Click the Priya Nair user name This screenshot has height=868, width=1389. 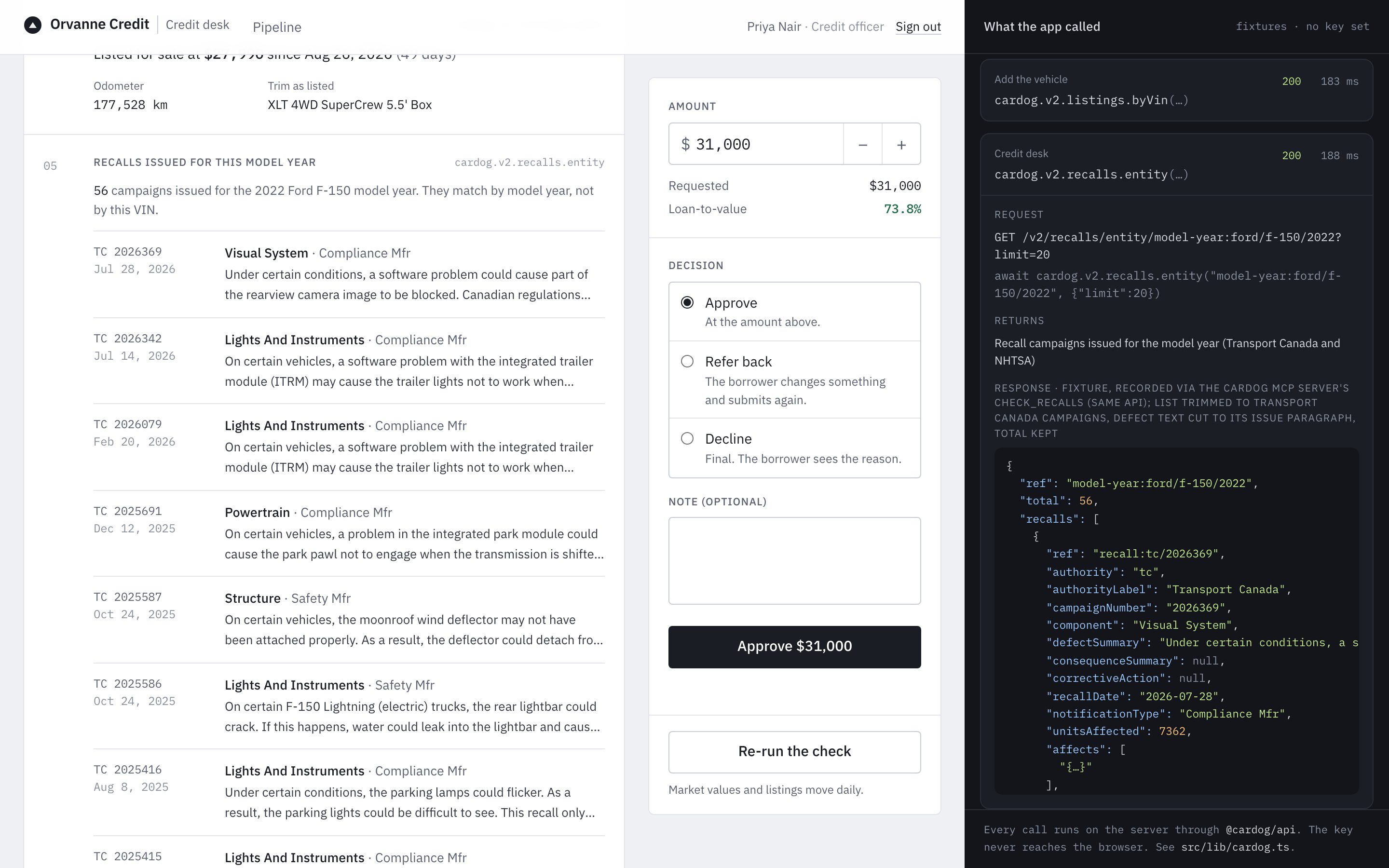[x=774, y=27]
